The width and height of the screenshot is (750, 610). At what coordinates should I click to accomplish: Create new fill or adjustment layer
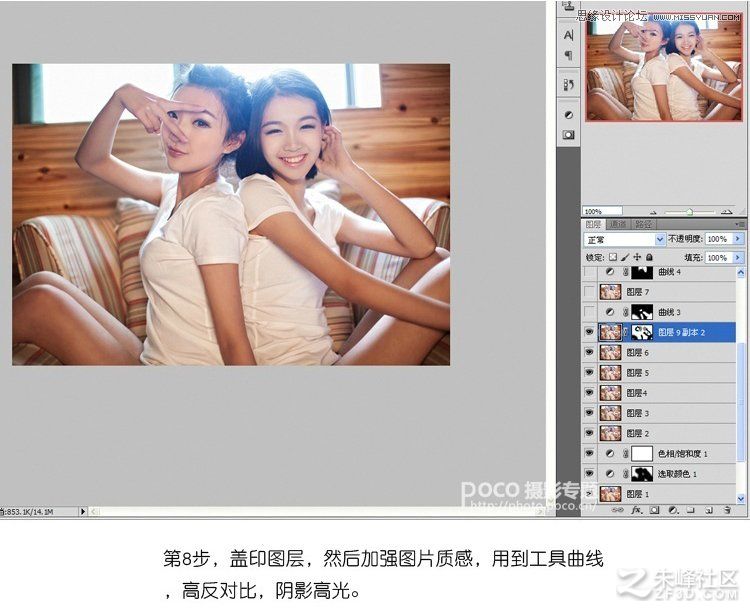click(x=673, y=510)
